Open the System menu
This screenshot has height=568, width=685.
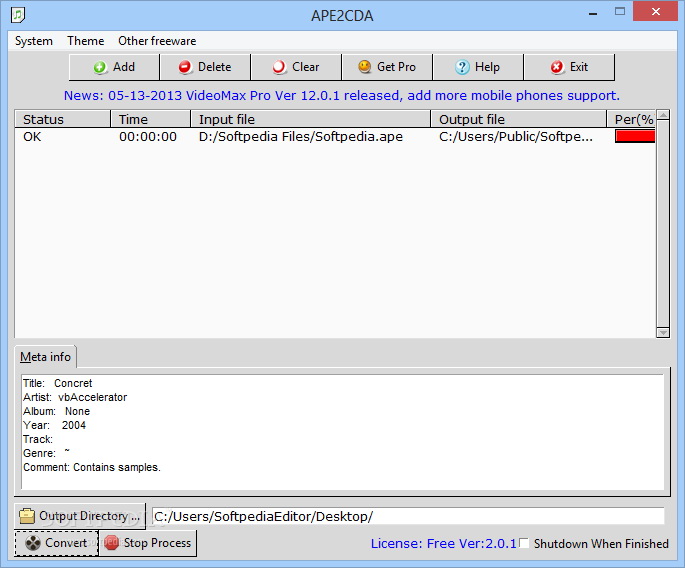tap(34, 41)
